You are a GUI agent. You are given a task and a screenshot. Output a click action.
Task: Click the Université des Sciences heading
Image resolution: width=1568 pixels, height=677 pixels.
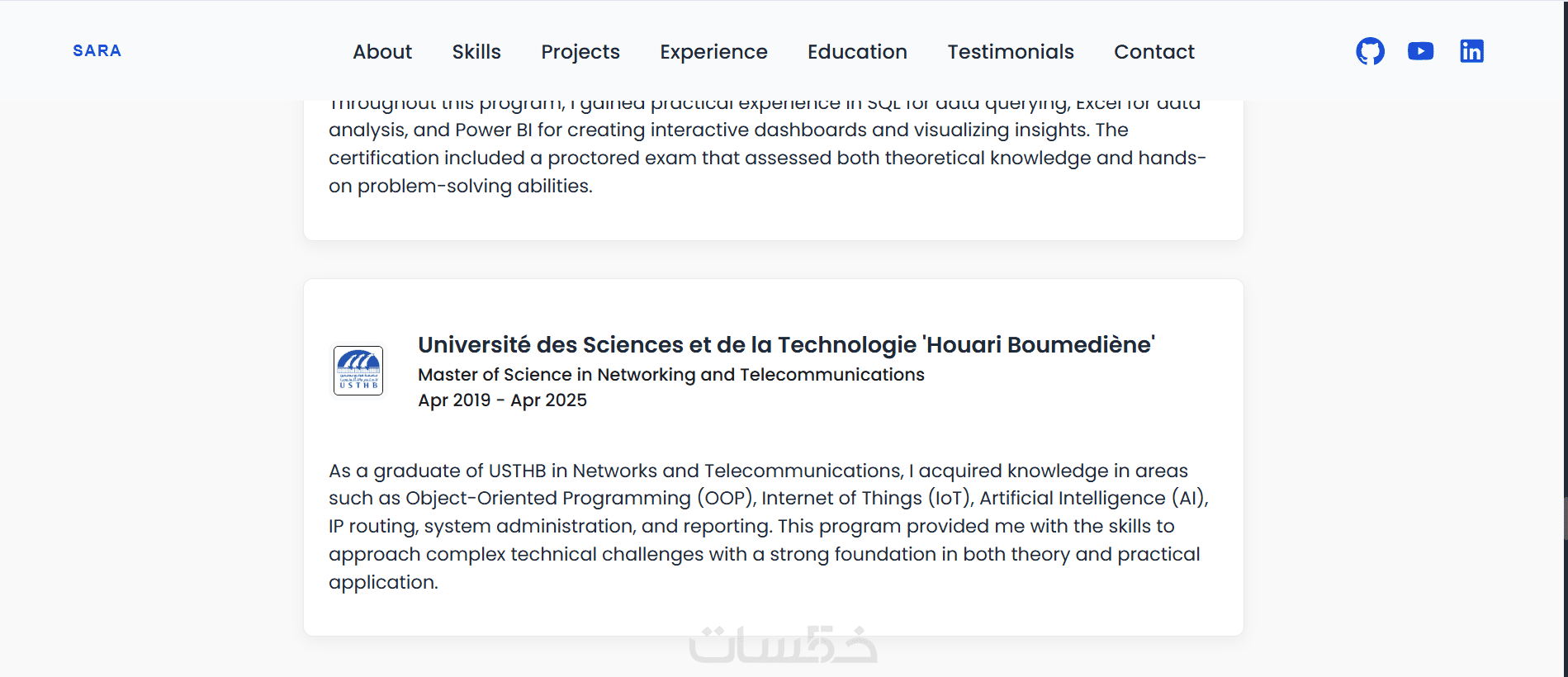pos(786,344)
